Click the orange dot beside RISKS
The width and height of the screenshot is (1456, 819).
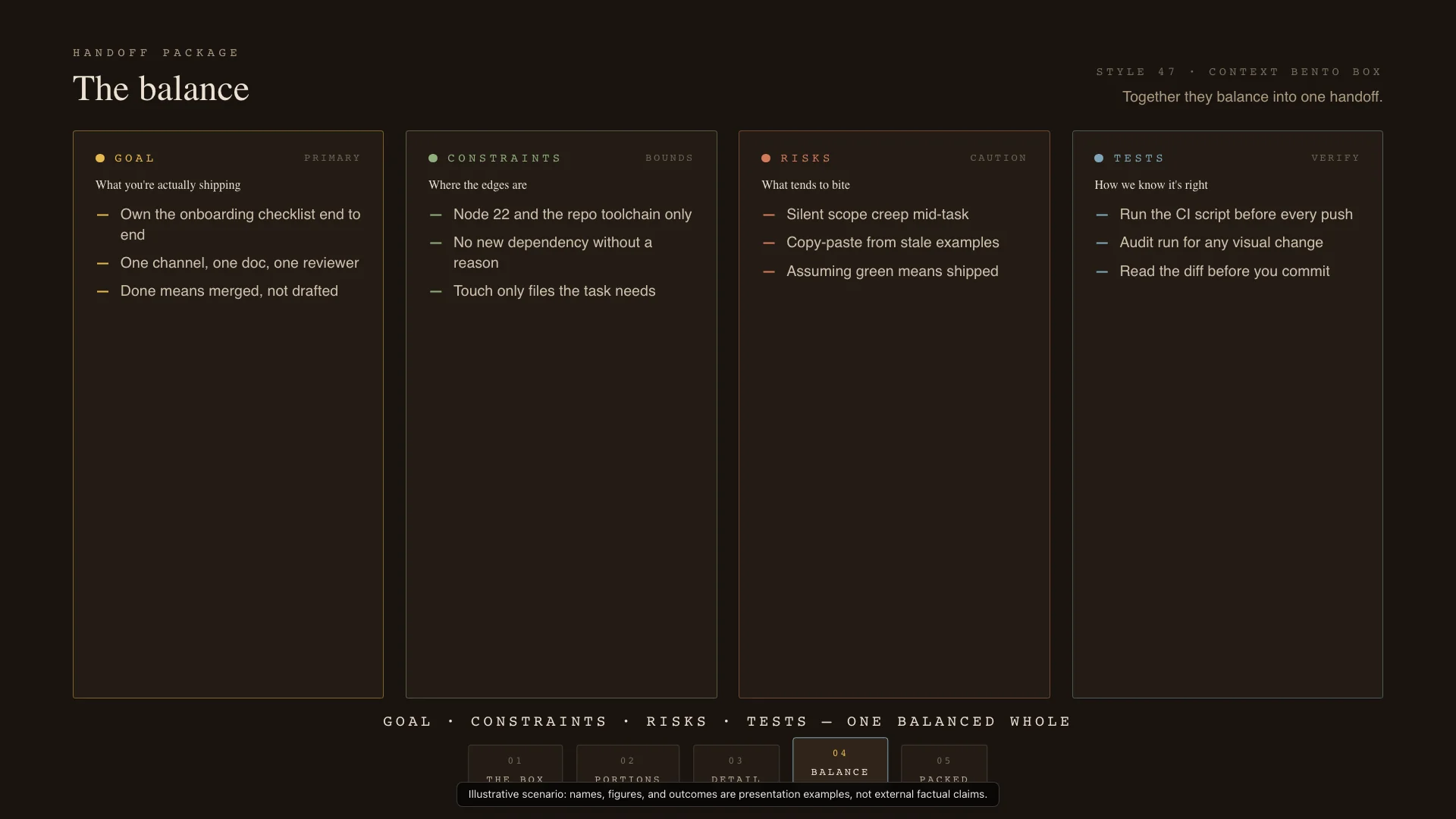point(766,158)
